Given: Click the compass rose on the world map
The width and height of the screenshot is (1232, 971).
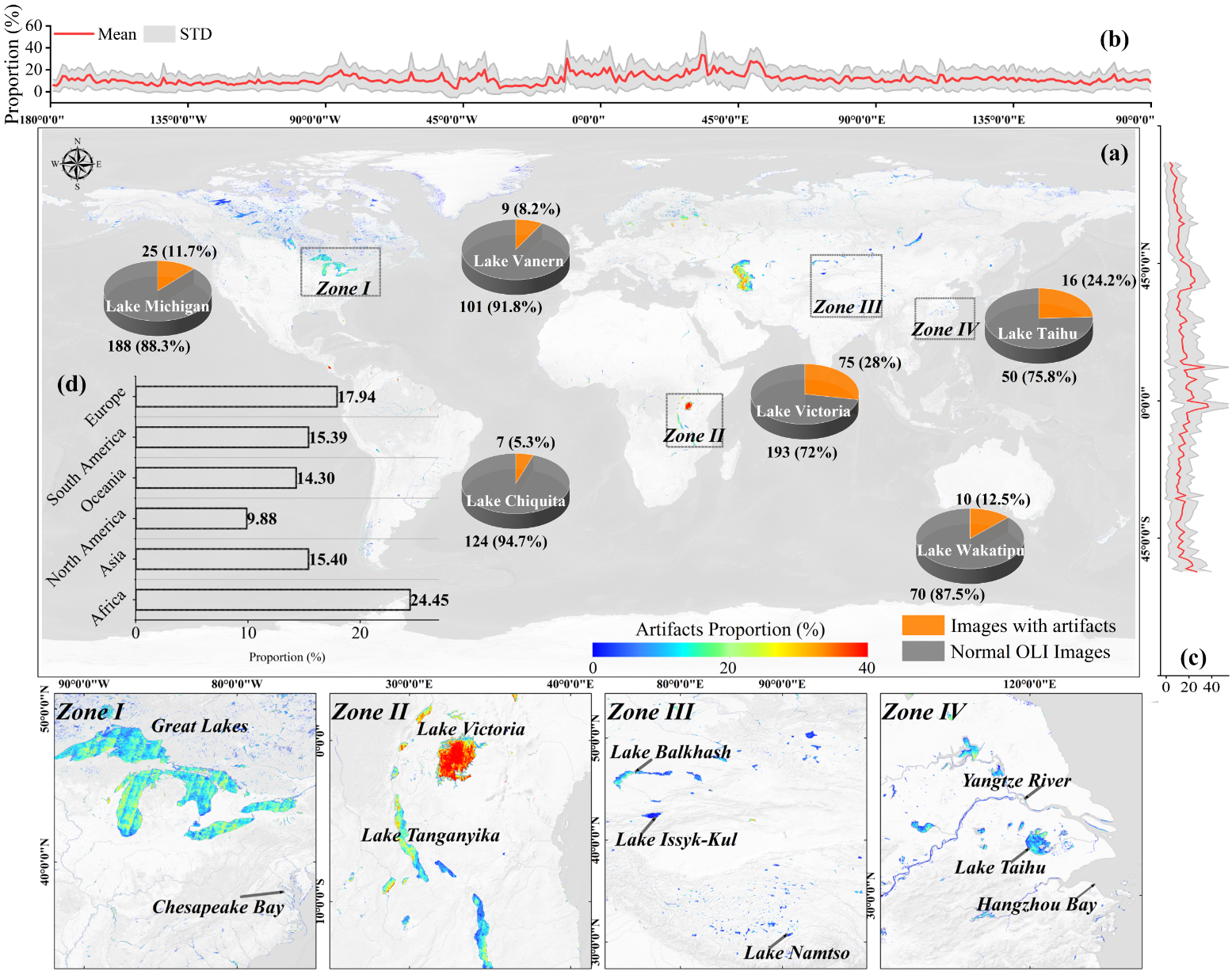Looking at the screenshot, I should (78, 164).
